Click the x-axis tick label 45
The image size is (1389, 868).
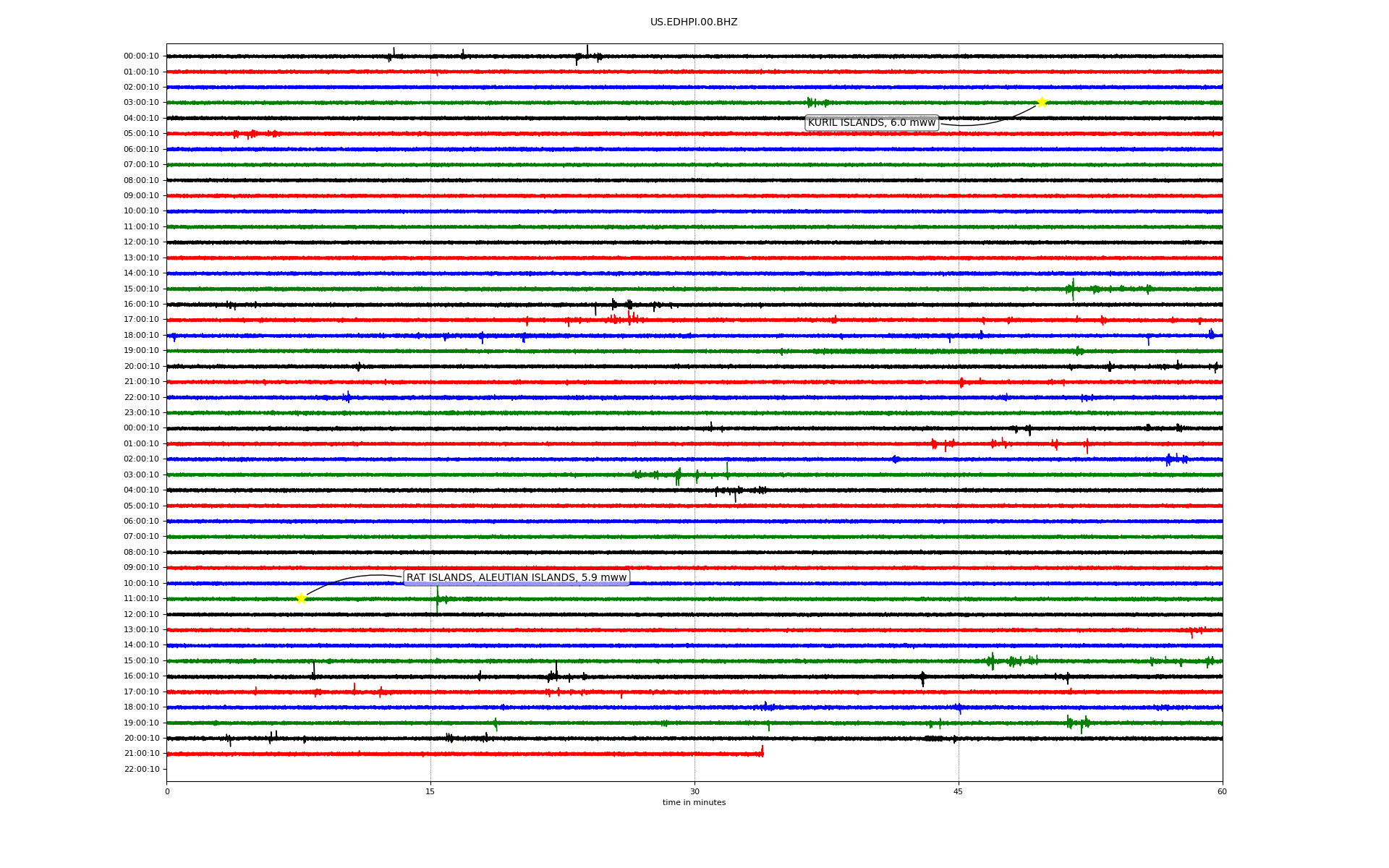coord(959,791)
